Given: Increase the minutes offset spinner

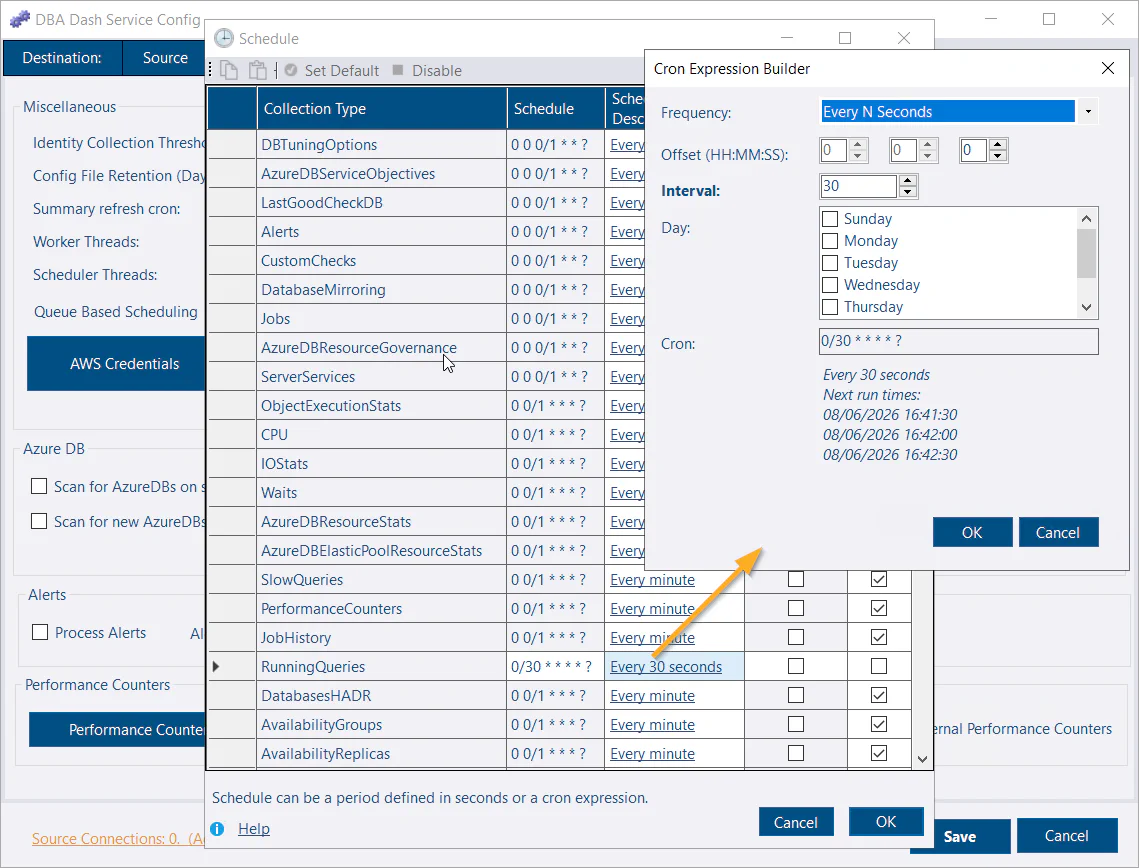Looking at the screenshot, I should [x=928, y=145].
